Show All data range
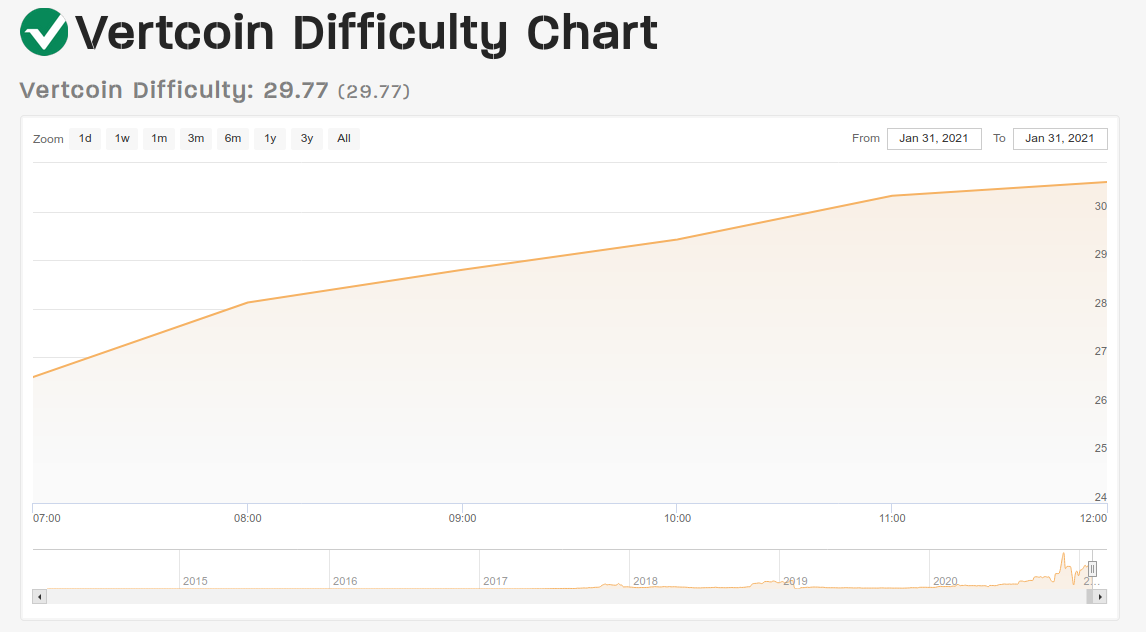This screenshot has width=1146, height=632. (344, 138)
